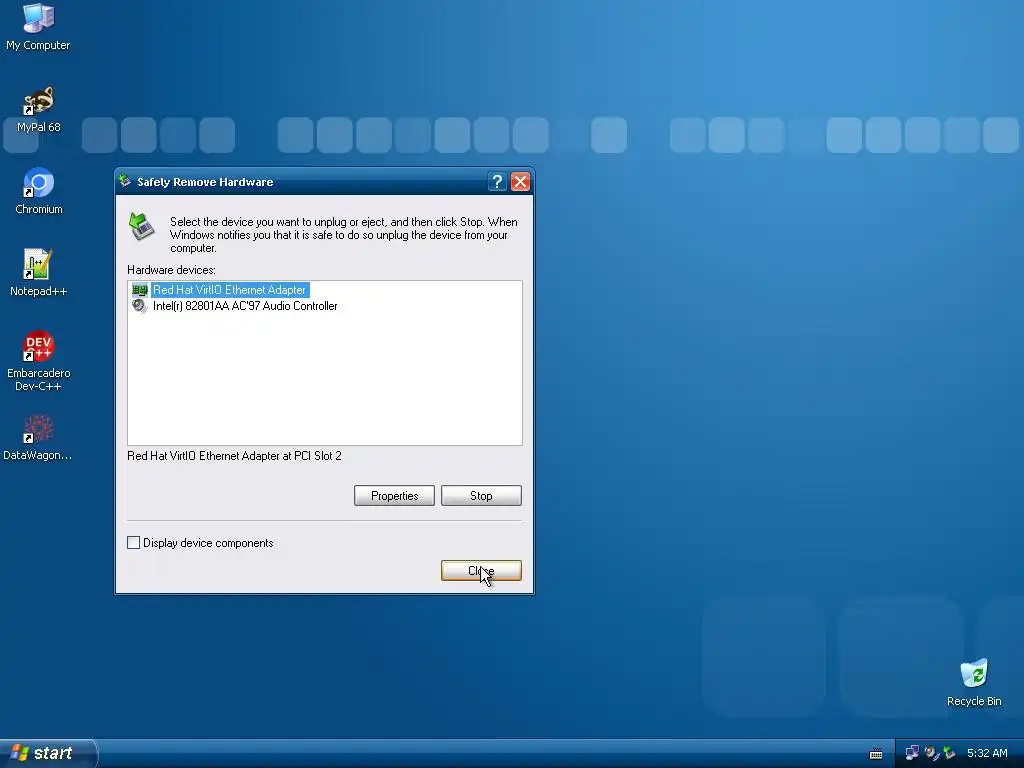
Task: Open the Start menu
Action: point(48,753)
